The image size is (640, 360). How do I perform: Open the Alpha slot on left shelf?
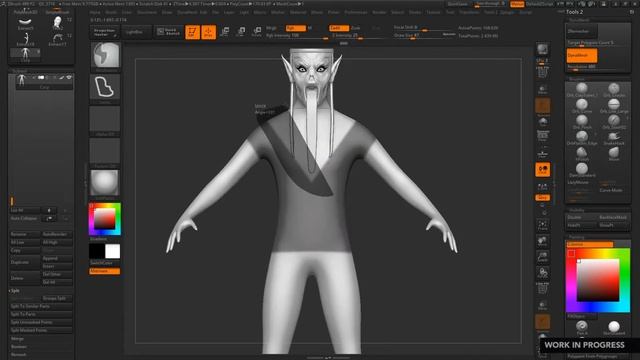pos(105,119)
